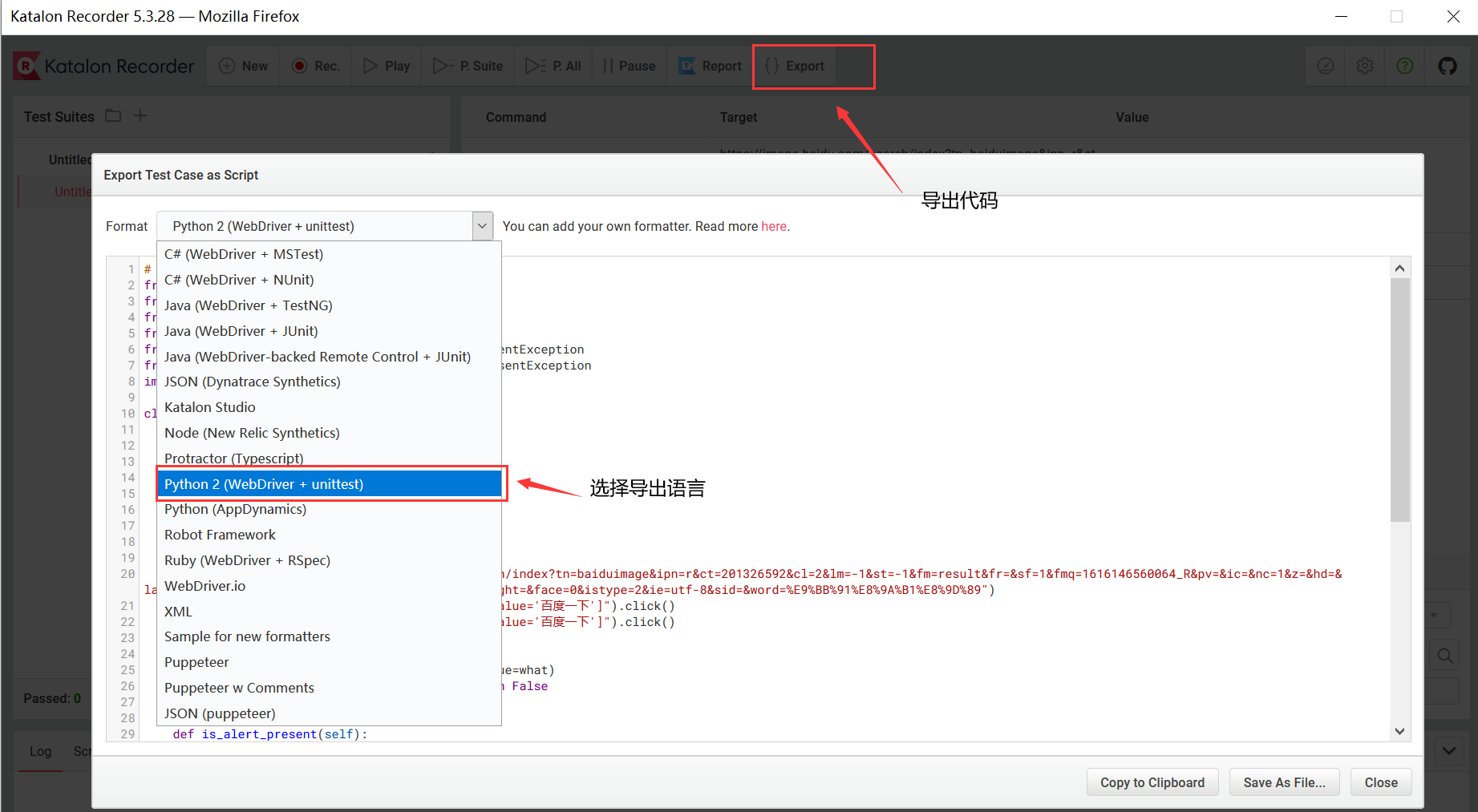Open the Report toolbar item
The height and width of the screenshot is (812, 1478).
[711, 66]
